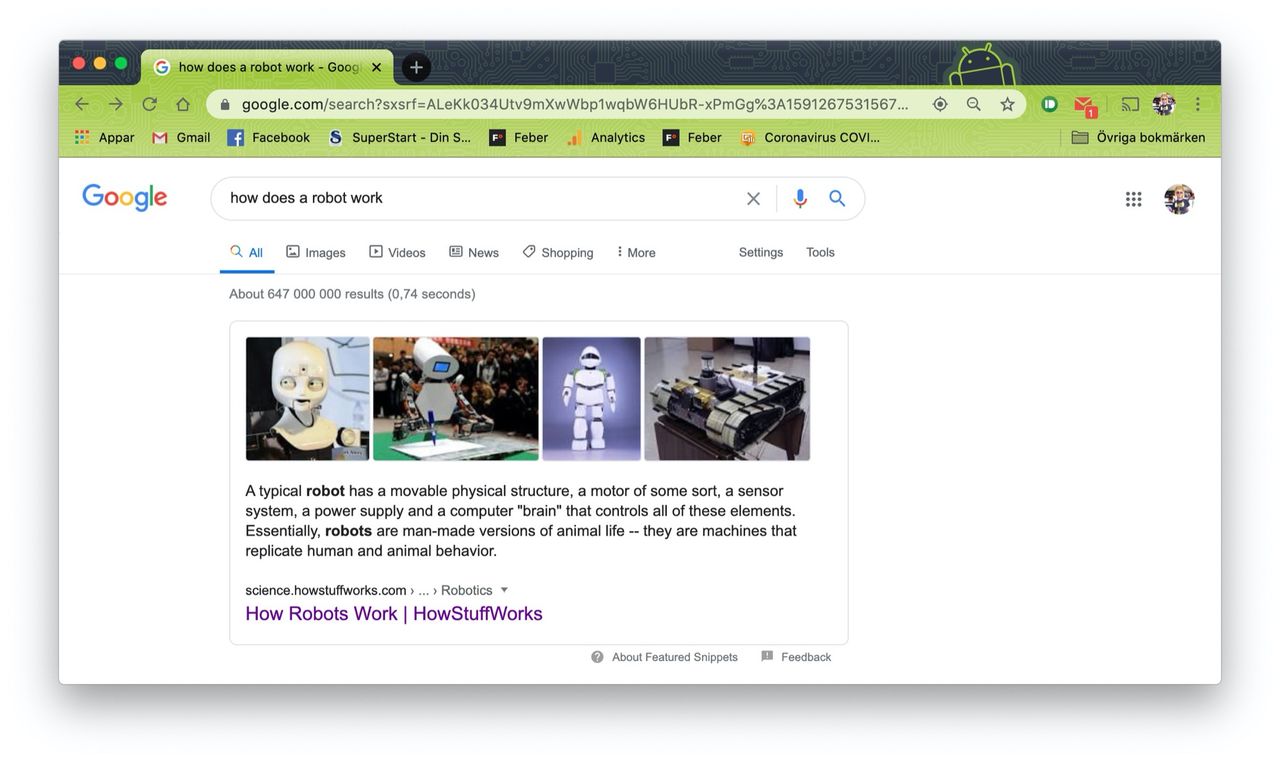Go back with the browser back arrow
The image size is (1280, 762).
point(82,104)
